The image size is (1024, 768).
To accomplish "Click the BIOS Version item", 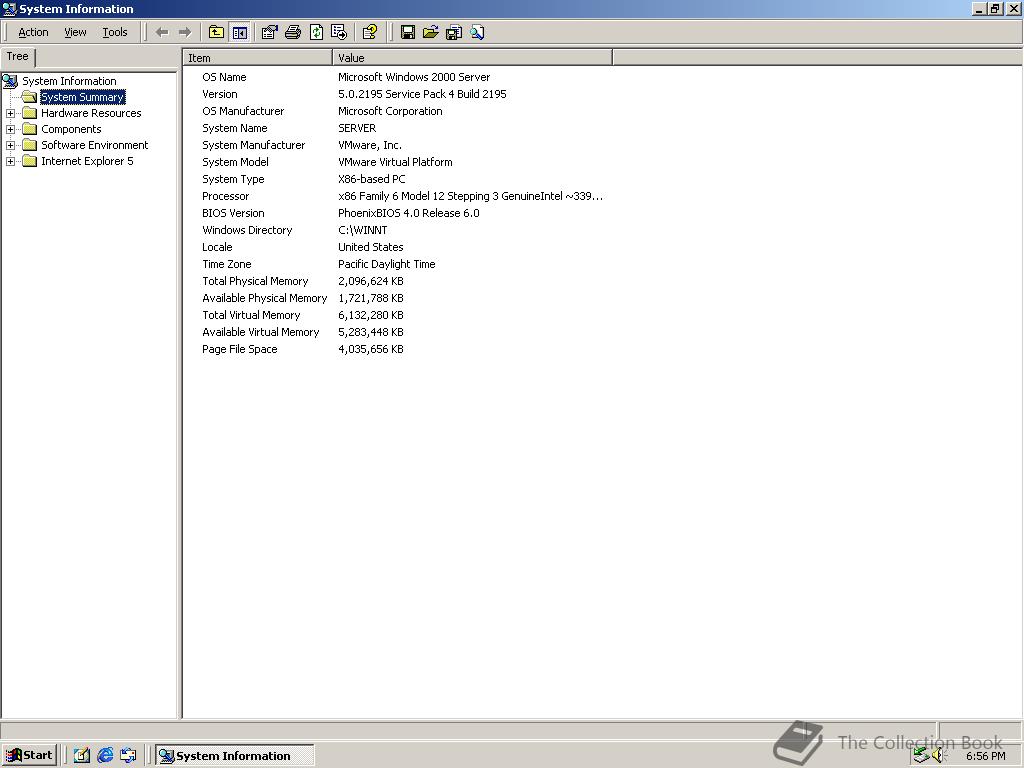I will point(233,213).
